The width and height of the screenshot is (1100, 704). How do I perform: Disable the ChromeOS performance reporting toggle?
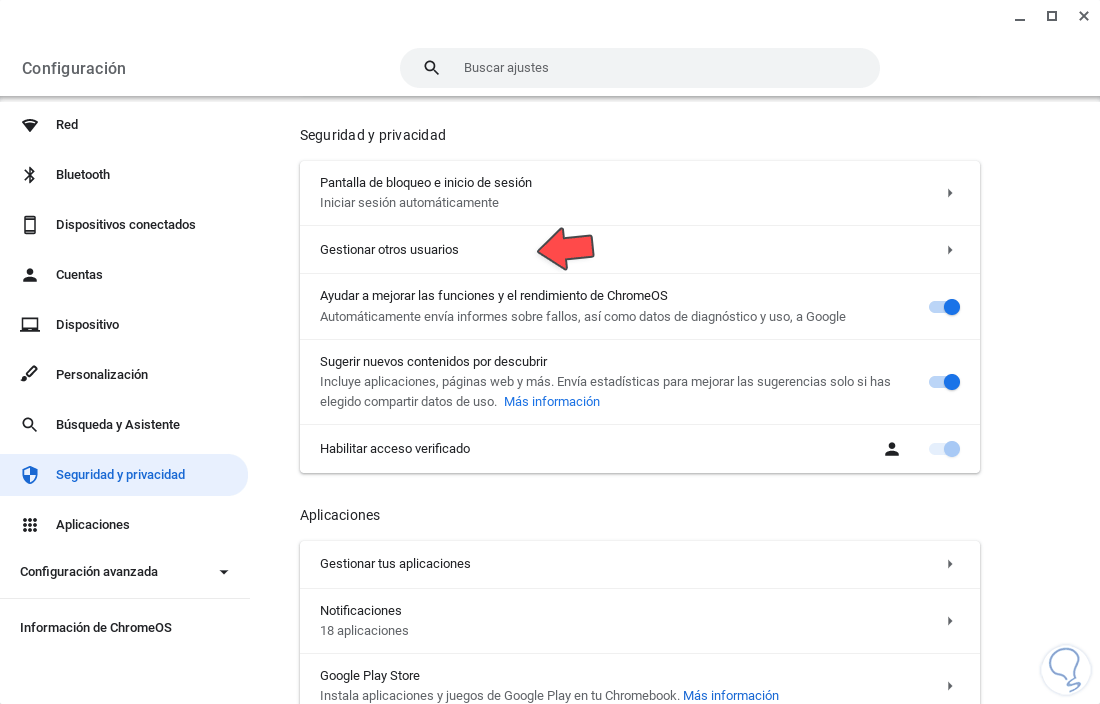pos(944,307)
